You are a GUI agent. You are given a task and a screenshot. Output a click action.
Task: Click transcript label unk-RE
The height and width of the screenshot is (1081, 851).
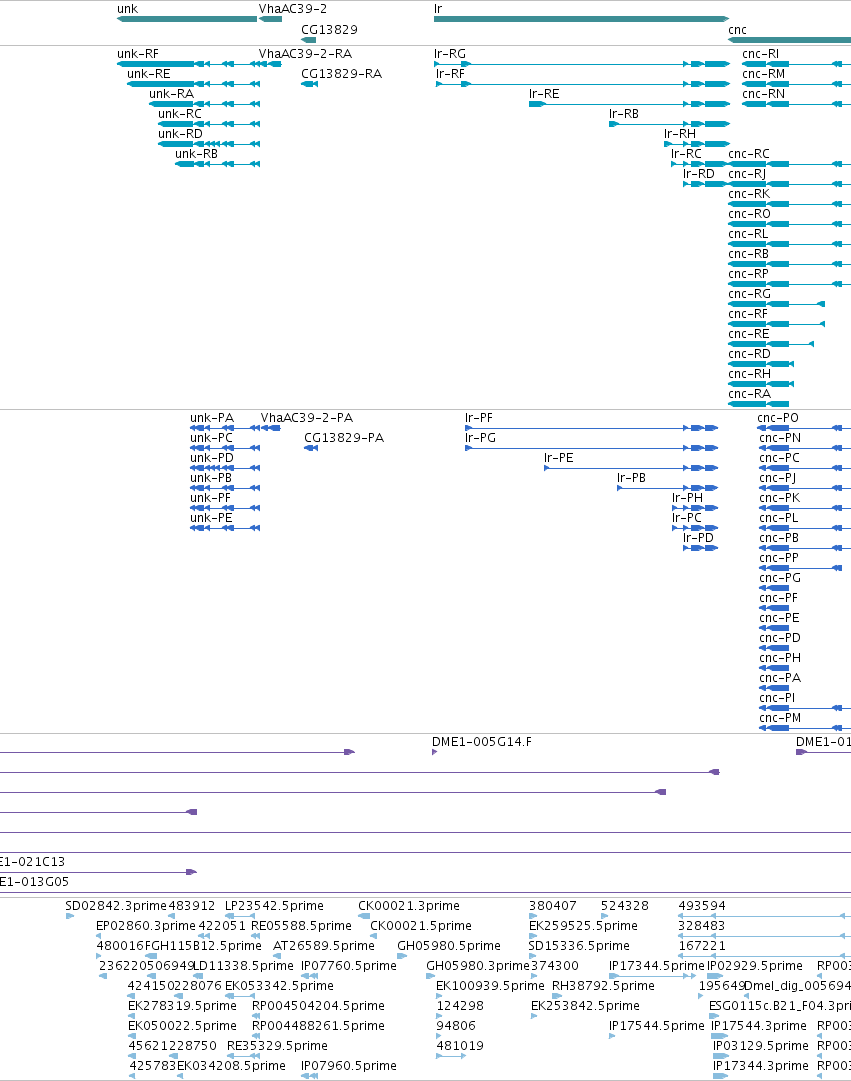(x=149, y=74)
